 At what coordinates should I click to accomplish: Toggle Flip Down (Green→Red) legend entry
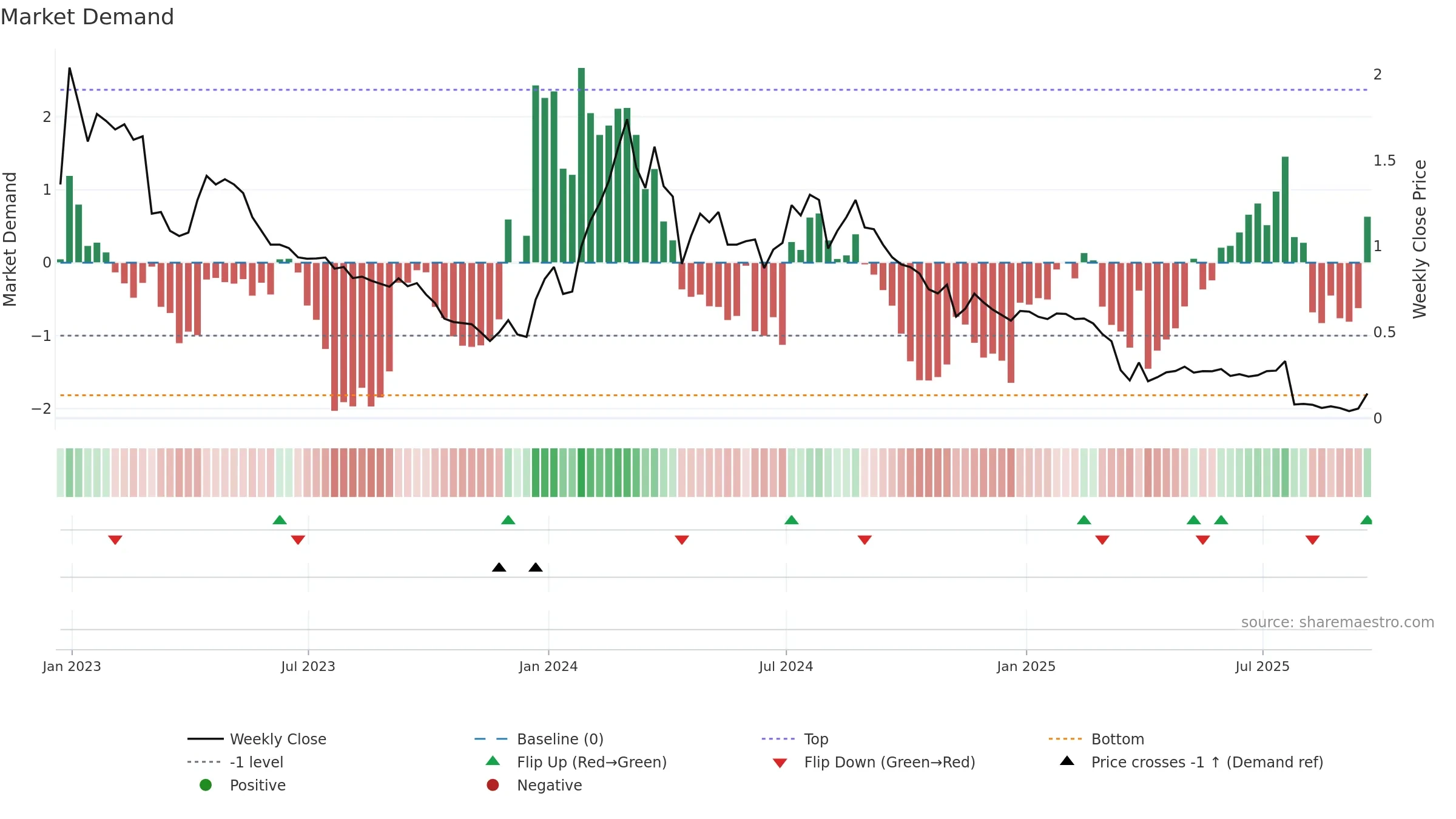[x=874, y=762]
